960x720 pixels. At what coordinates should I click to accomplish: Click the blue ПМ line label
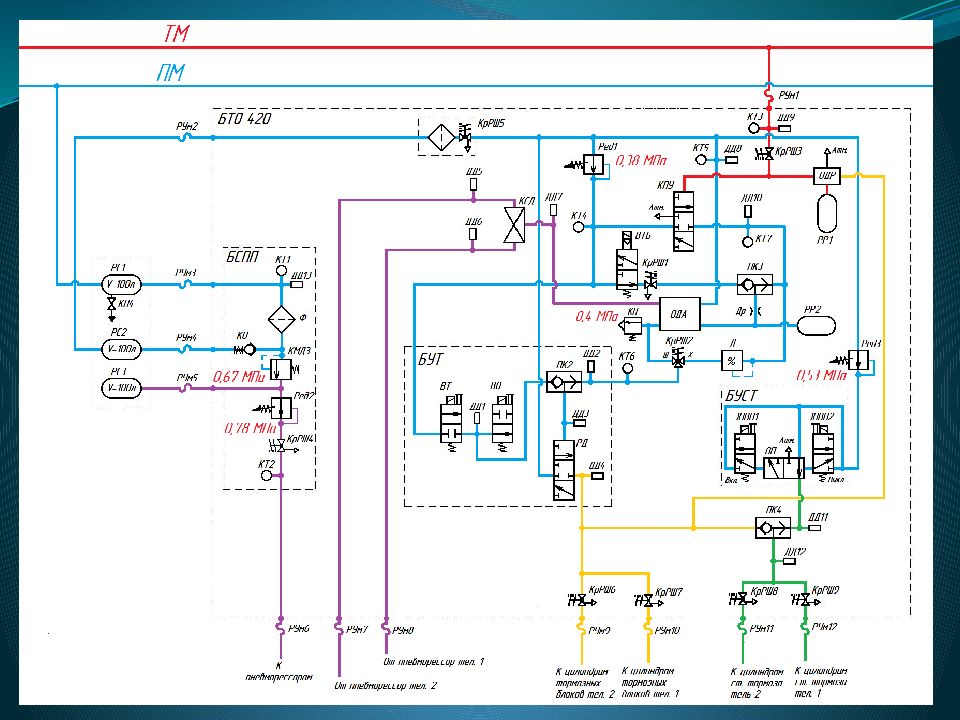click(171, 72)
